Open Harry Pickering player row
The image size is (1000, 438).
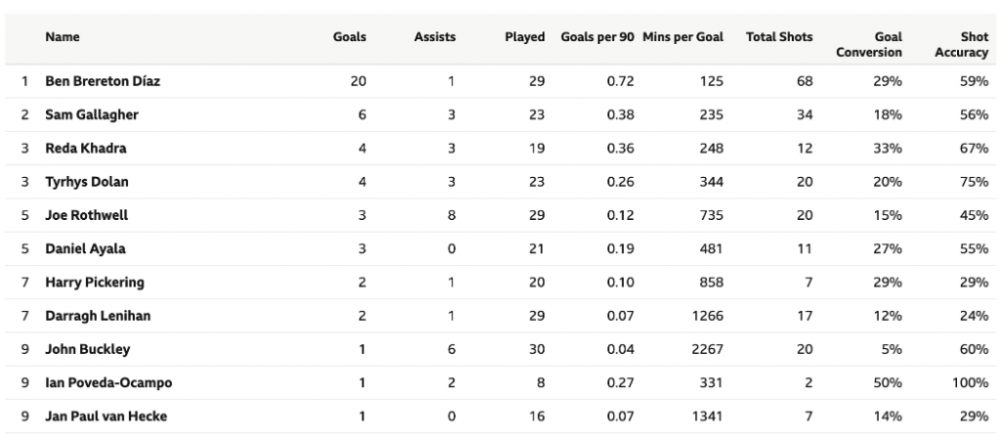pyautogui.click(x=95, y=283)
